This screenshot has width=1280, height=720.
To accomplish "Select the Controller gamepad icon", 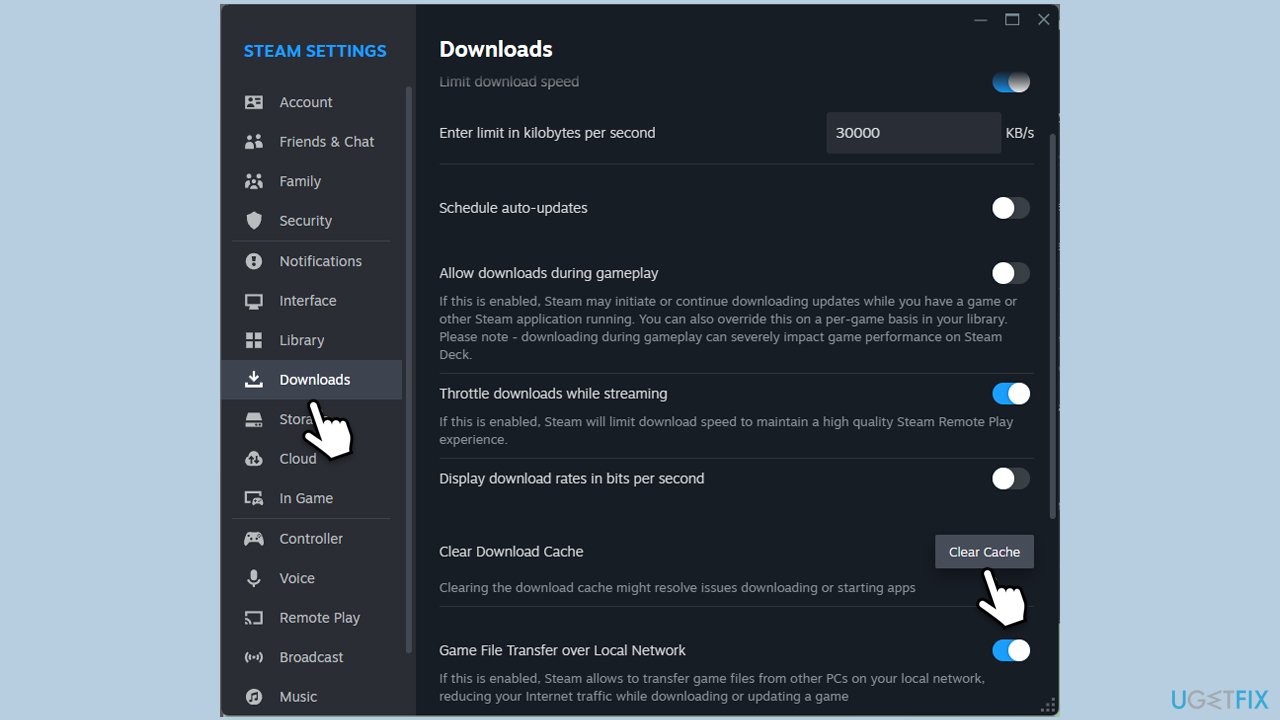I will click(254, 539).
